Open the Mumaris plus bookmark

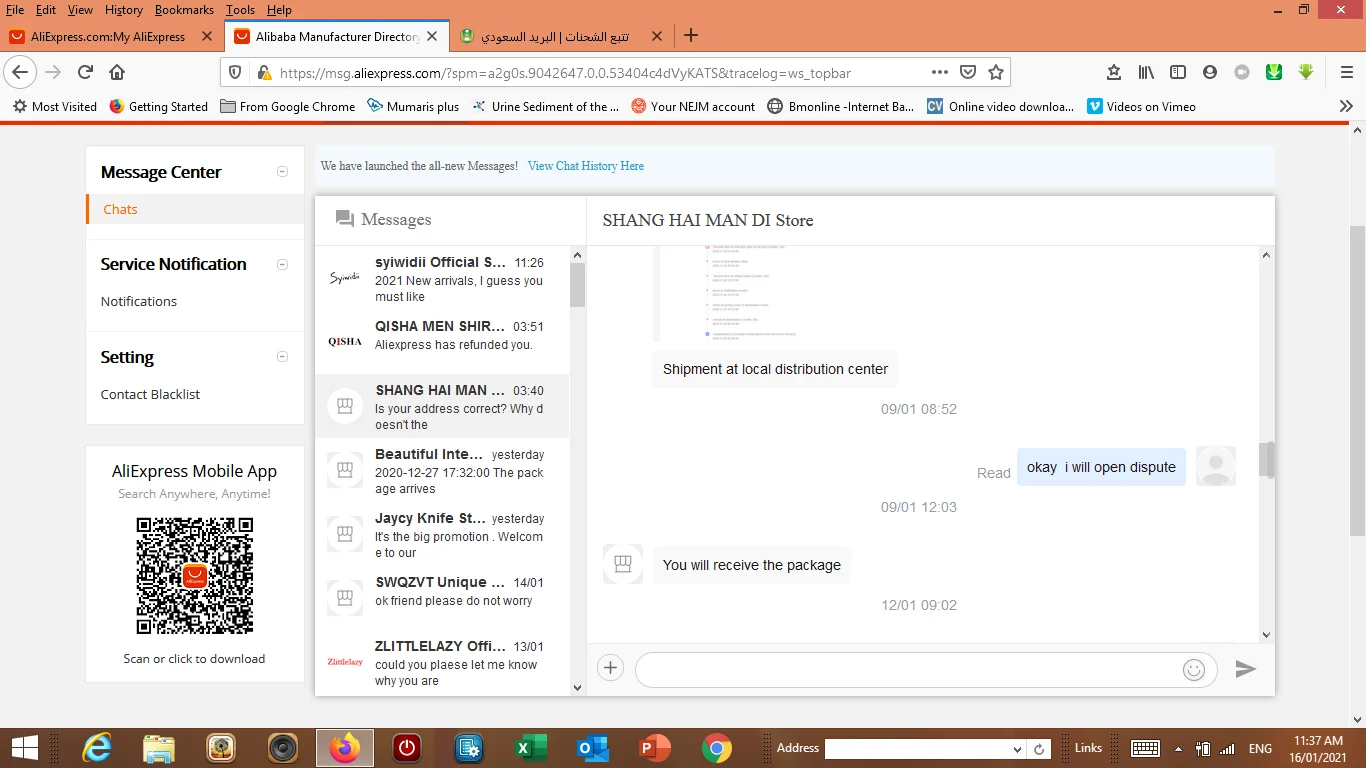pos(413,106)
